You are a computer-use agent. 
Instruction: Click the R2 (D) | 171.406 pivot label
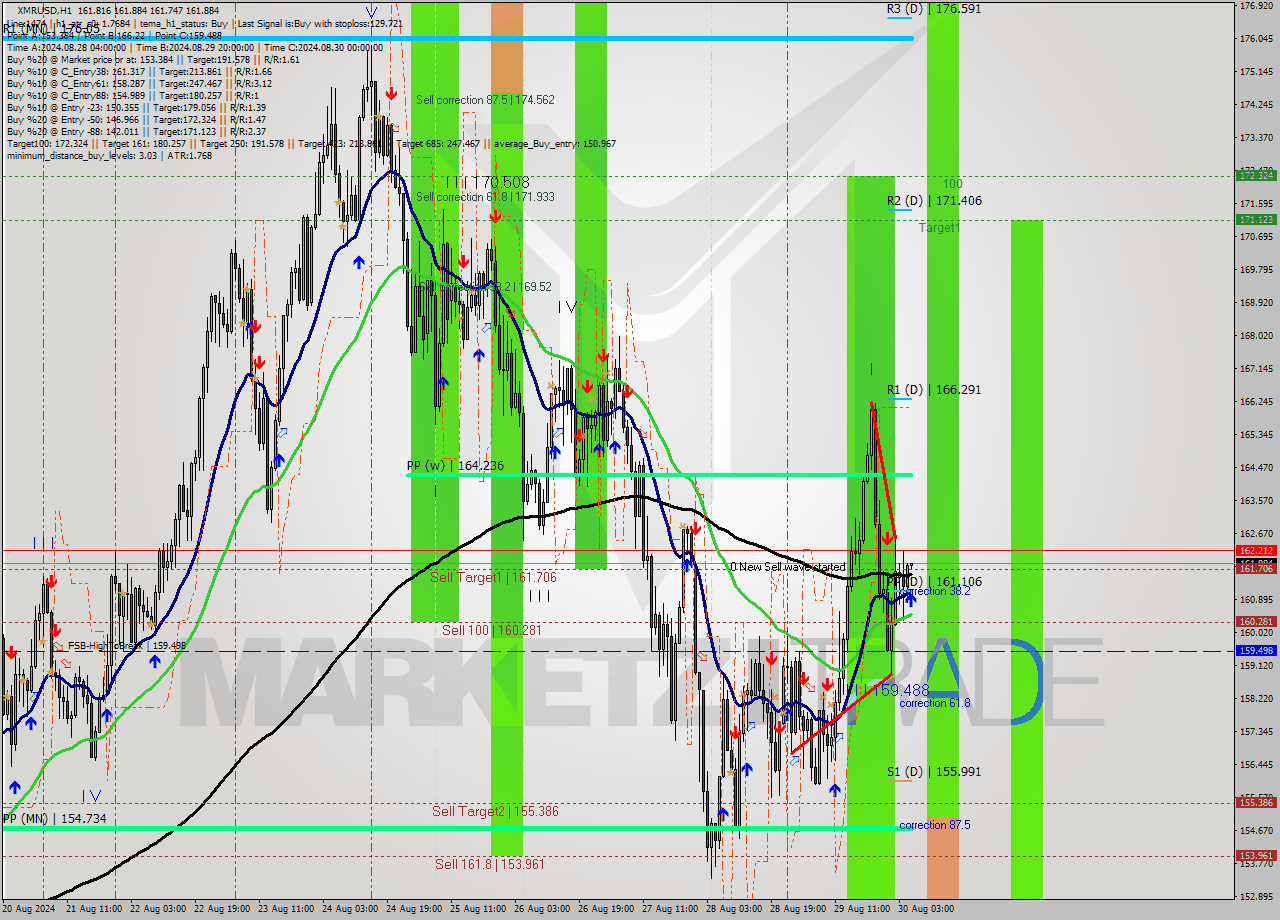pos(934,201)
